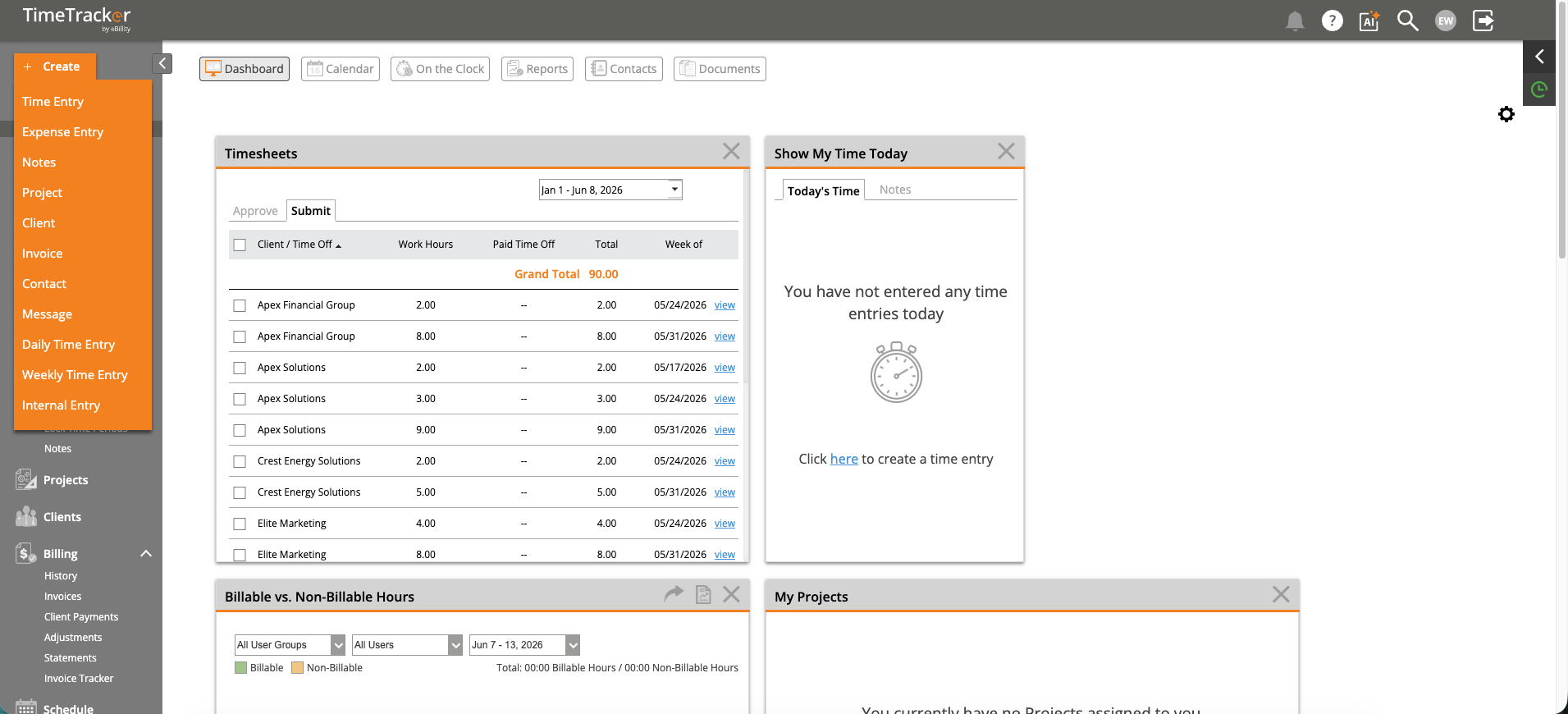Collapse the left sidebar arrow
The height and width of the screenshot is (714, 1568).
tap(162, 63)
